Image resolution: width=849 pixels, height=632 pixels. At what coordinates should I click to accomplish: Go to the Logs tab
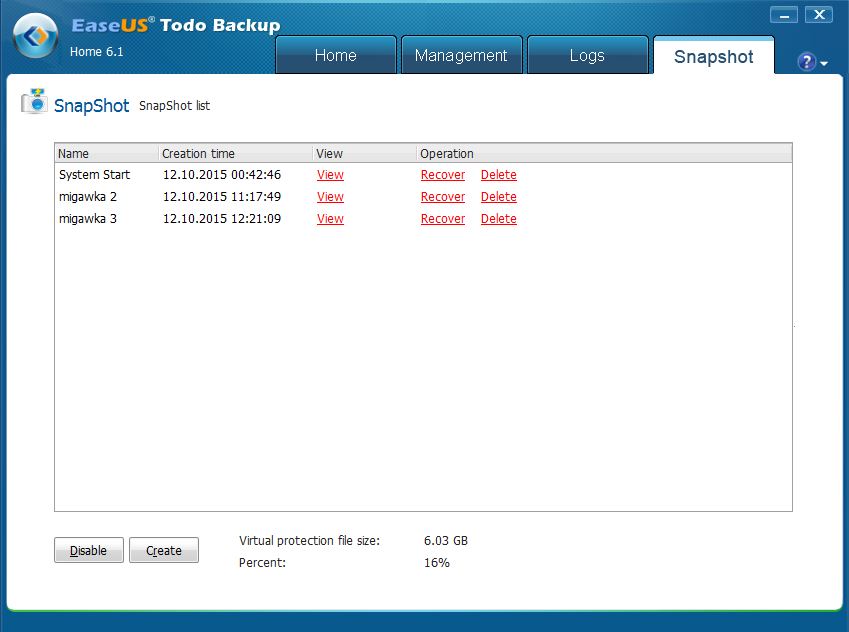(587, 55)
